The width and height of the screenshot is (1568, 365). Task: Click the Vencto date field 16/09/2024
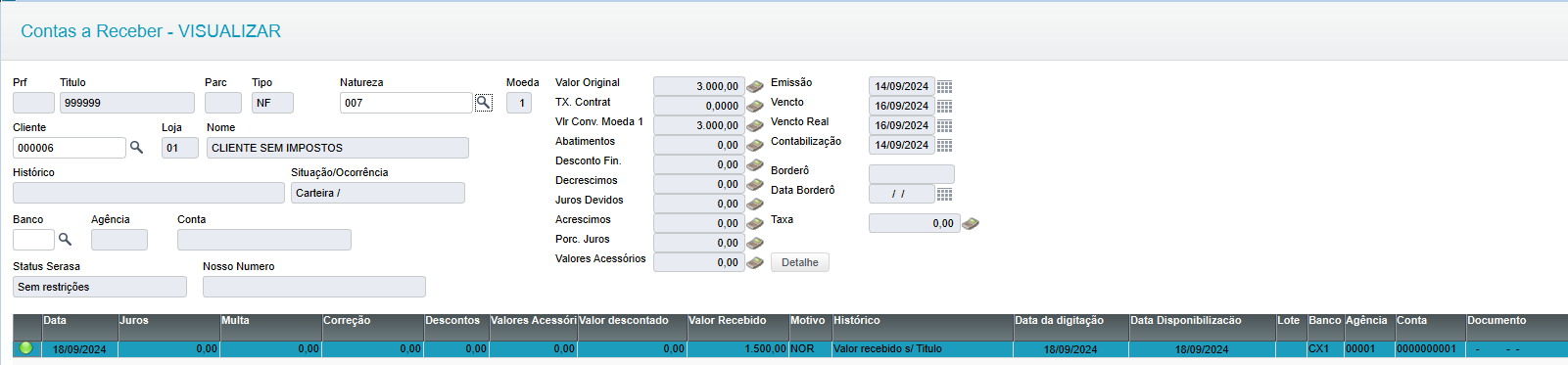[x=902, y=106]
